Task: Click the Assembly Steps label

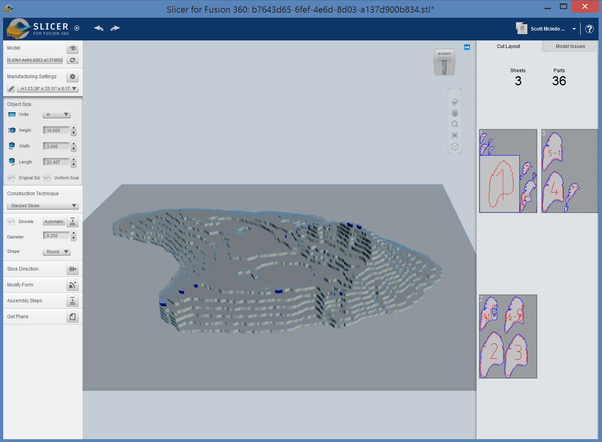Action: point(25,300)
